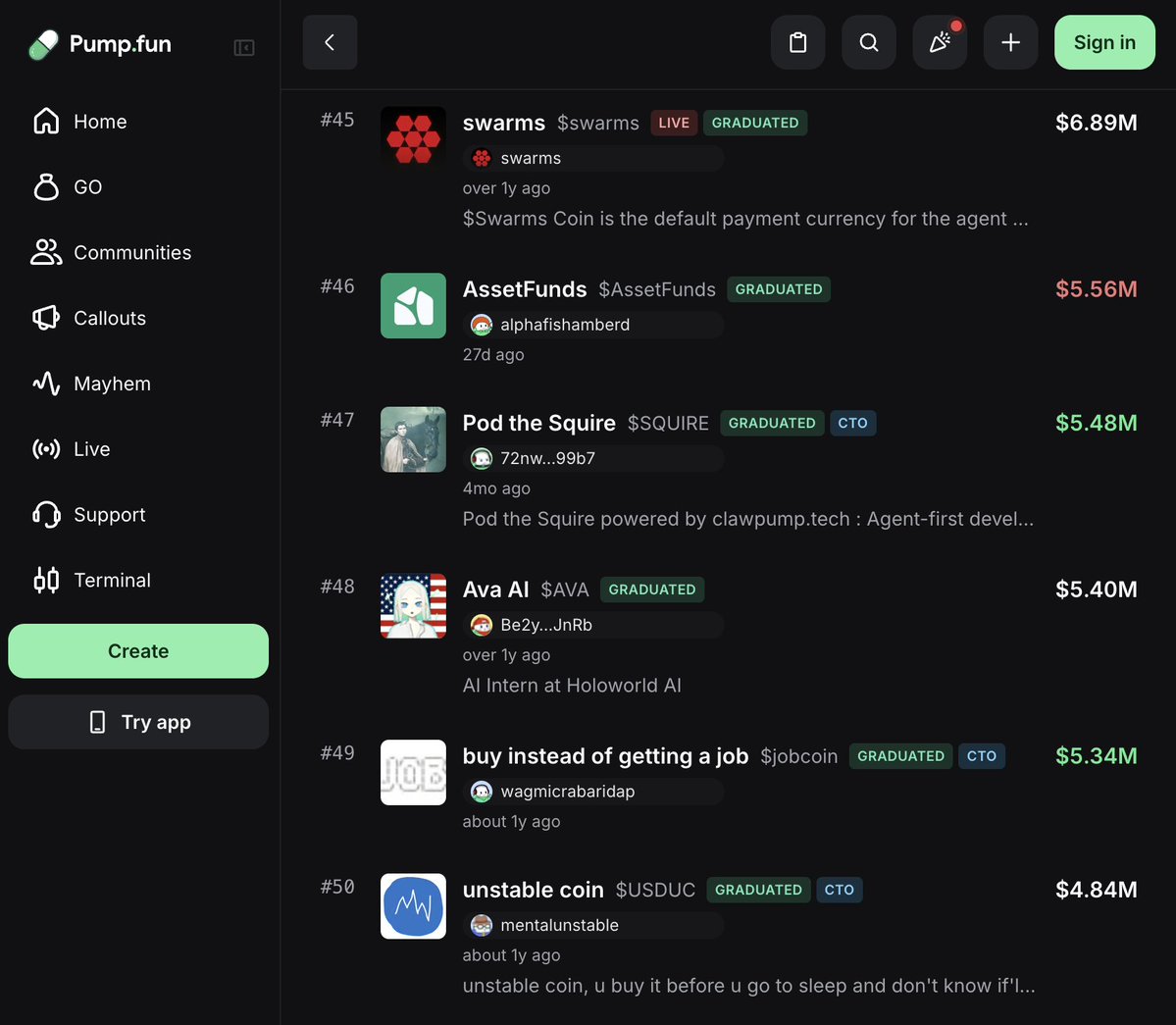Open search with the magnifier icon
The width and height of the screenshot is (1176, 1025).
click(868, 42)
